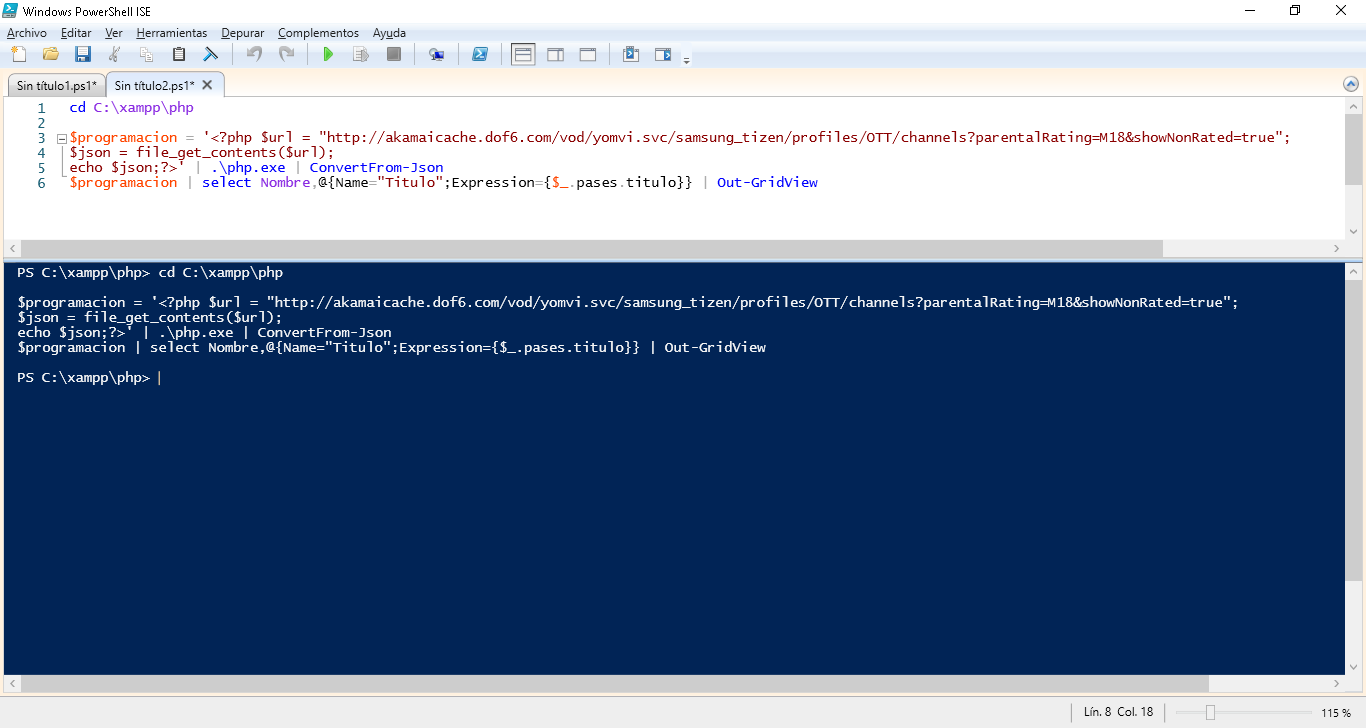Open the Depurar menu
The width and height of the screenshot is (1366, 728).
tap(243, 33)
